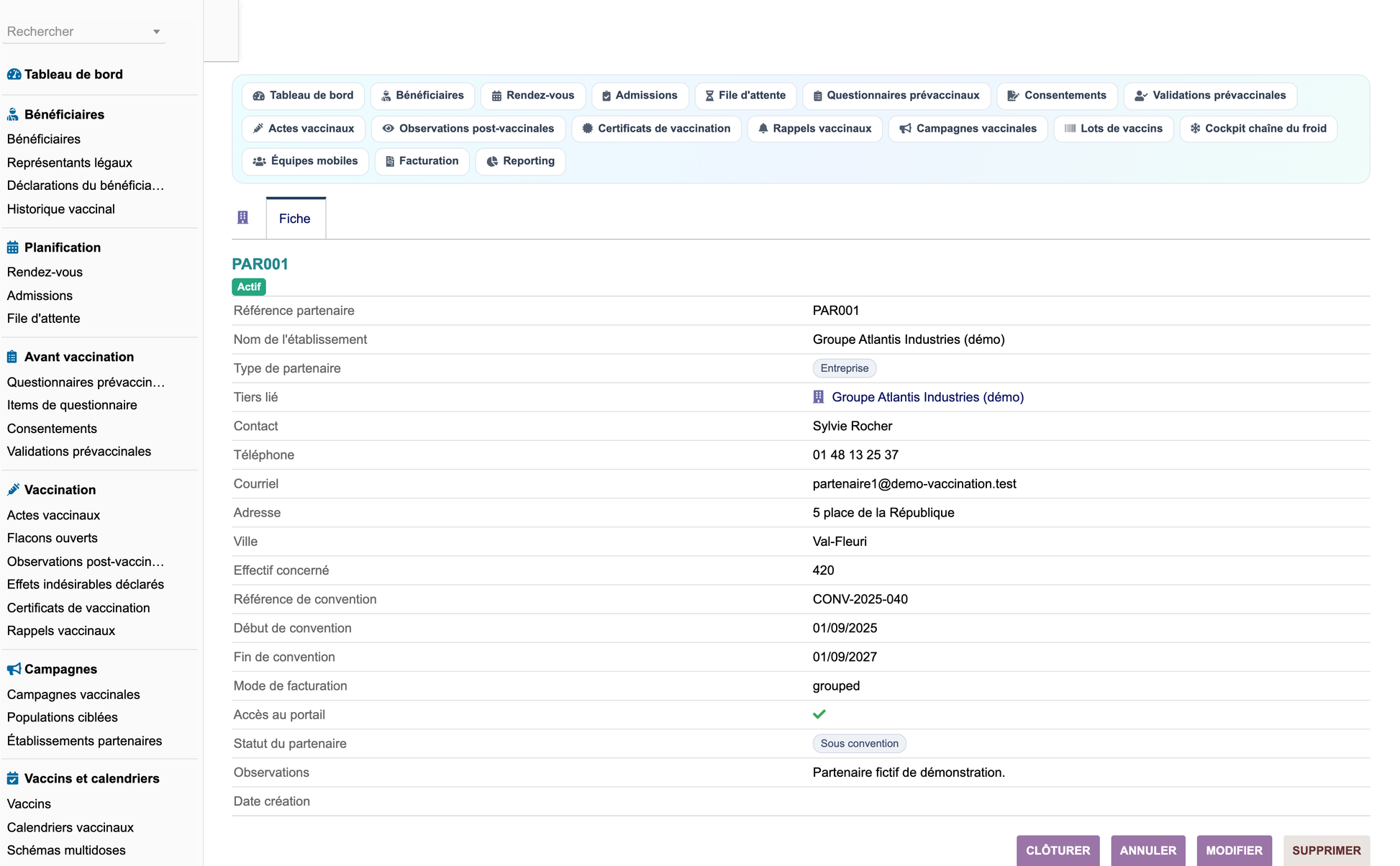1400x866 pixels.
Task: Click the Entreprise partner type badge
Action: [845, 368]
